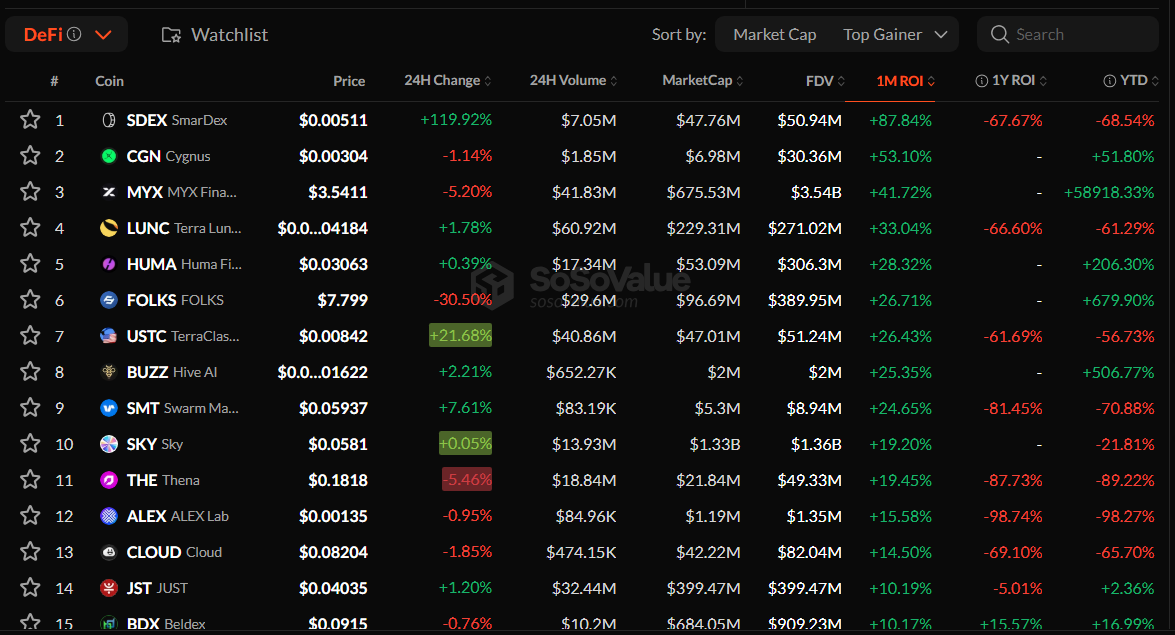
Task: Click the BUZZ Hive AI coin icon
Action: [x=109, y=372]
